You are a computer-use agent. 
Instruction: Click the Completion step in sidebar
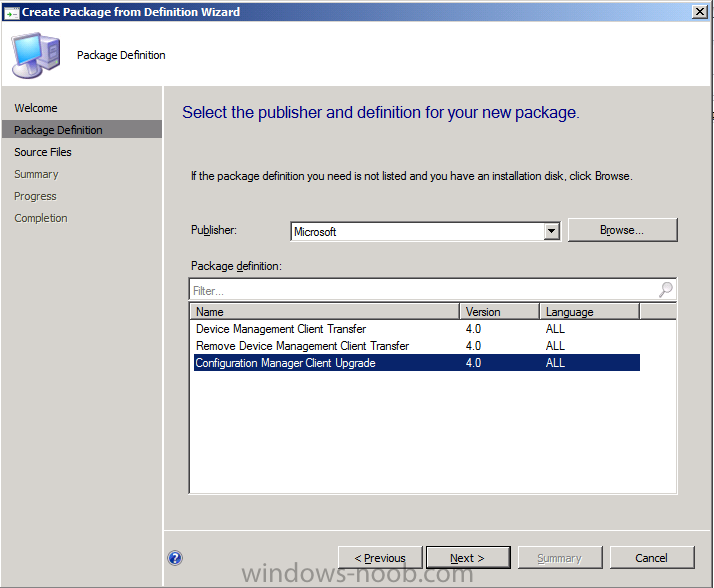[41, 218]
